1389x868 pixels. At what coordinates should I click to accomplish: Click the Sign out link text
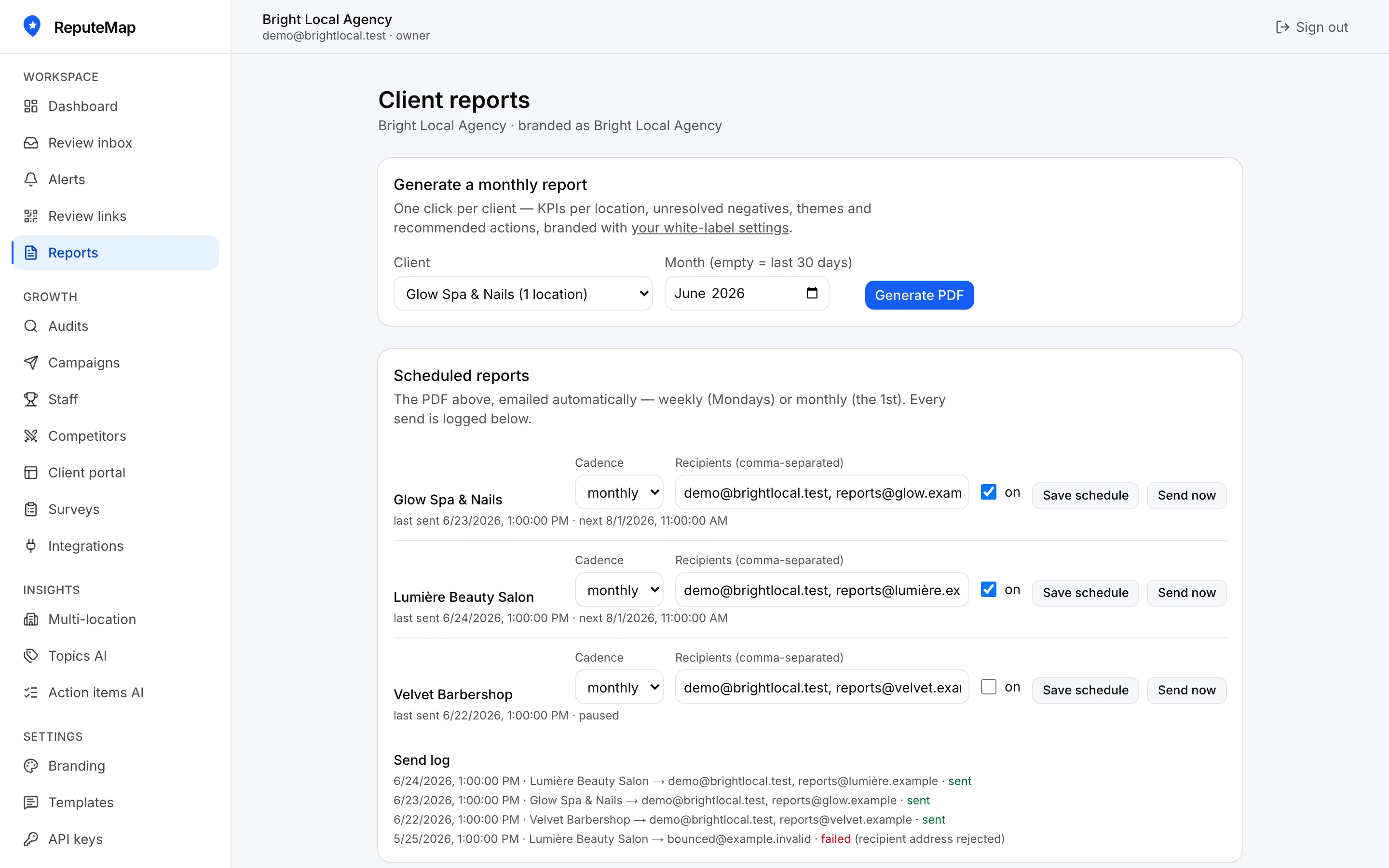(1322, 27)
